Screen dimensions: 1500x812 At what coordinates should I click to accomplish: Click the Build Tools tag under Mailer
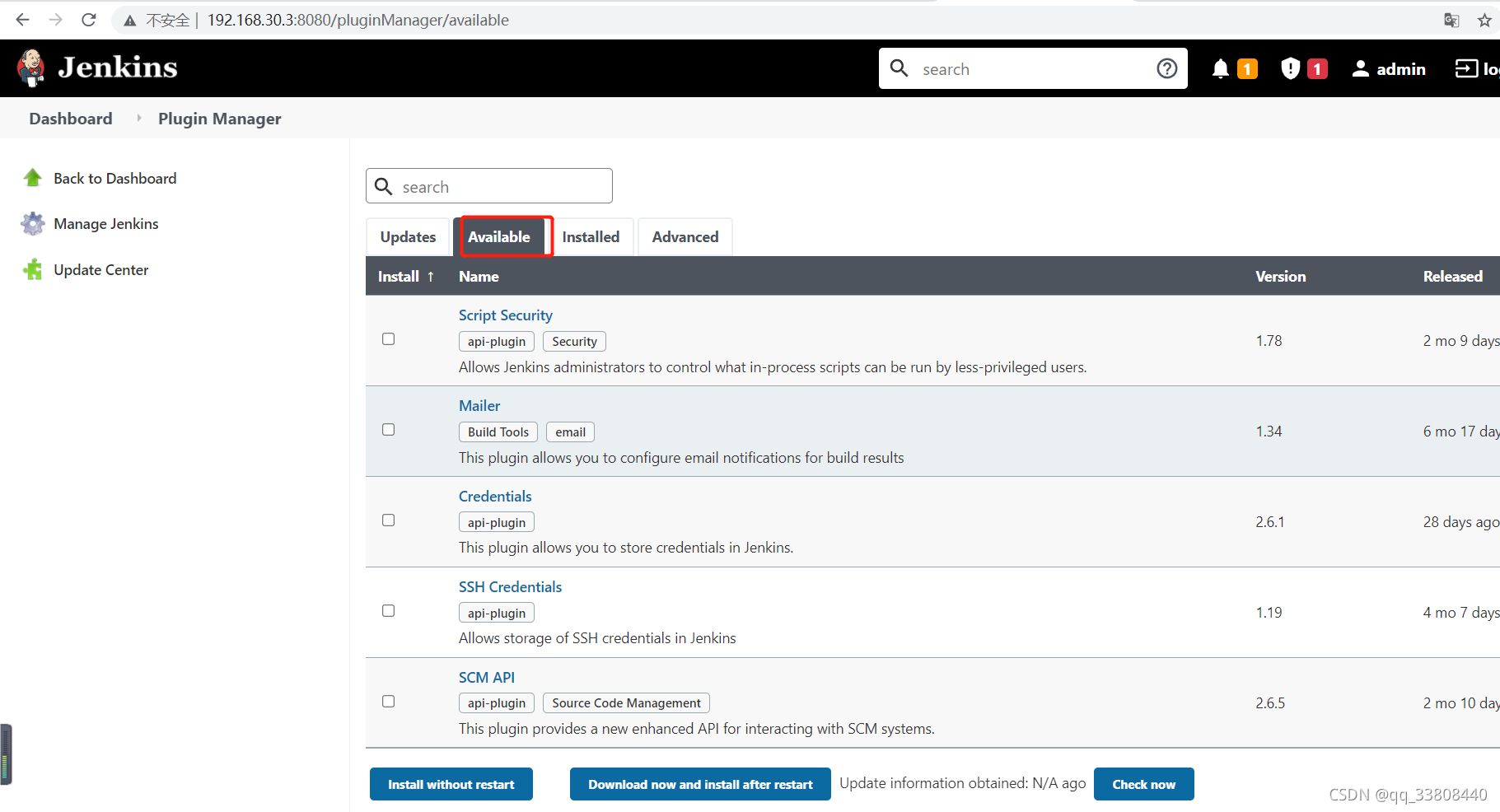(x=498, y=432)
